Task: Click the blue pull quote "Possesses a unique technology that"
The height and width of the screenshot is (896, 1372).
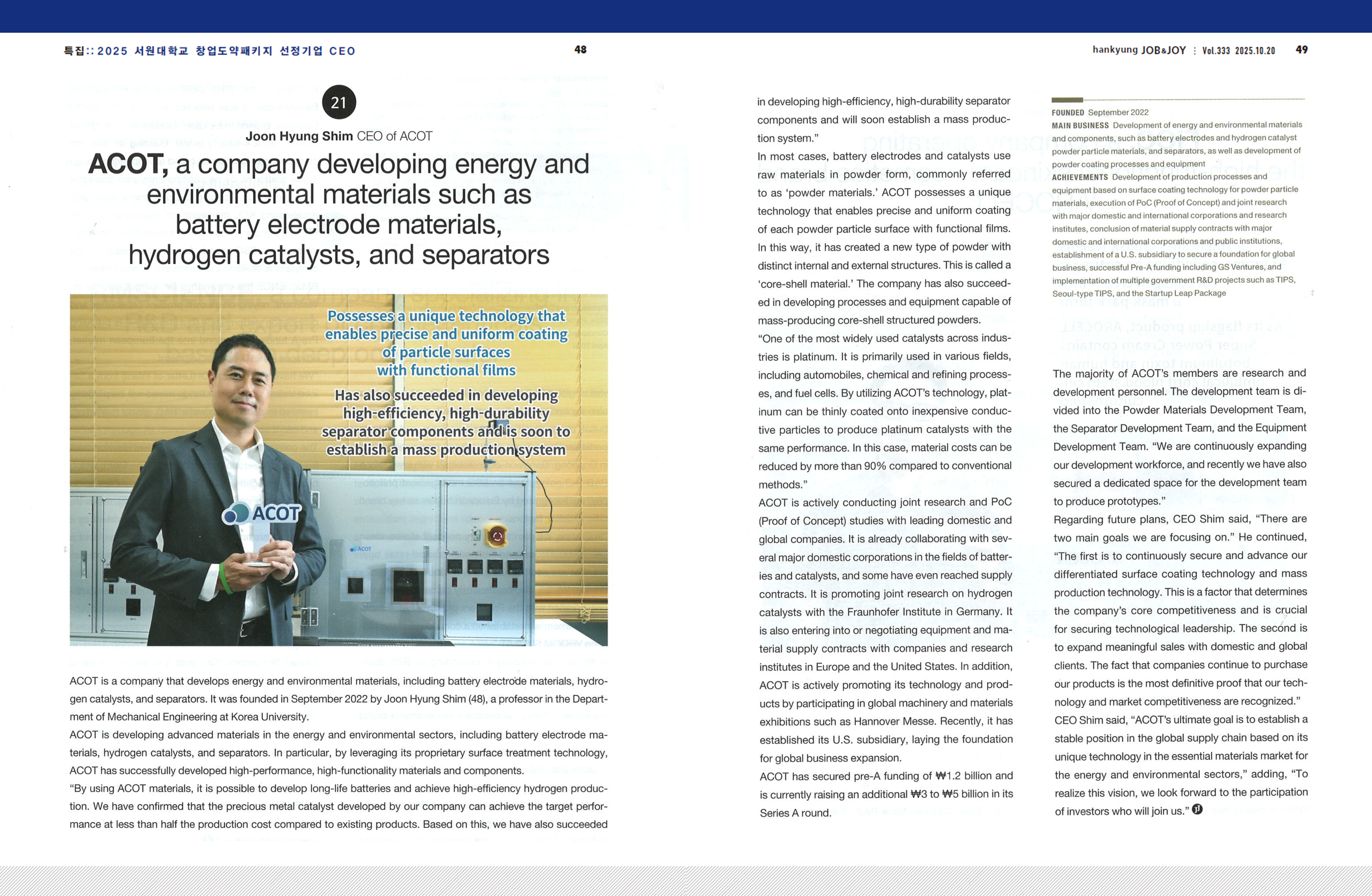Action: (x=446, y=316)
